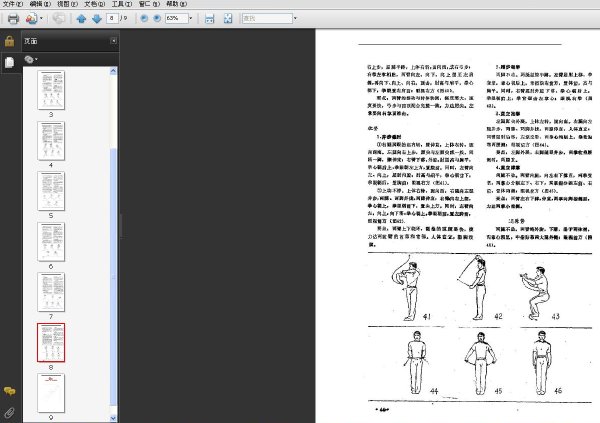Select page 9 thumbnail
Viewport: 600px width, 423px height.
51,393
